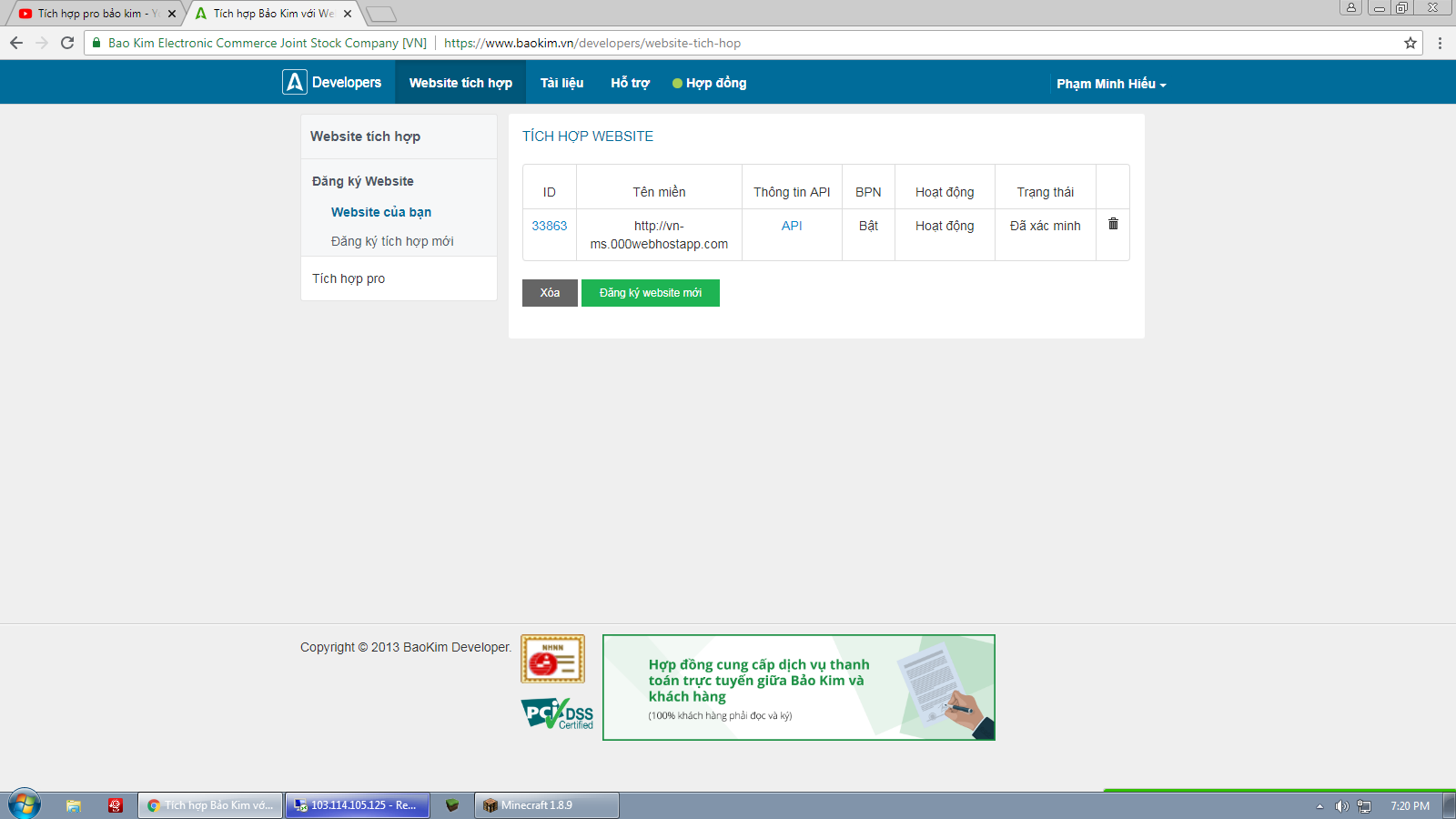Close the YouTube tab Tích hợp pro bảo kim
The height and width of the screenshot is (819, 1456).
coord(172,14)
